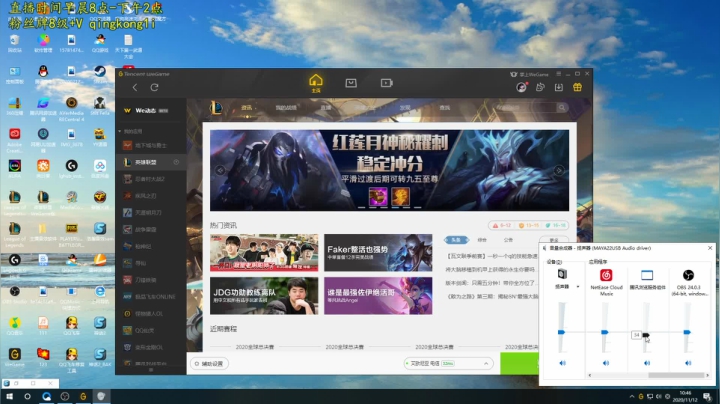This screenshot has width=720, height=404.
Task: Click the speaker device icon in mixer
Action: click(562, 275)
